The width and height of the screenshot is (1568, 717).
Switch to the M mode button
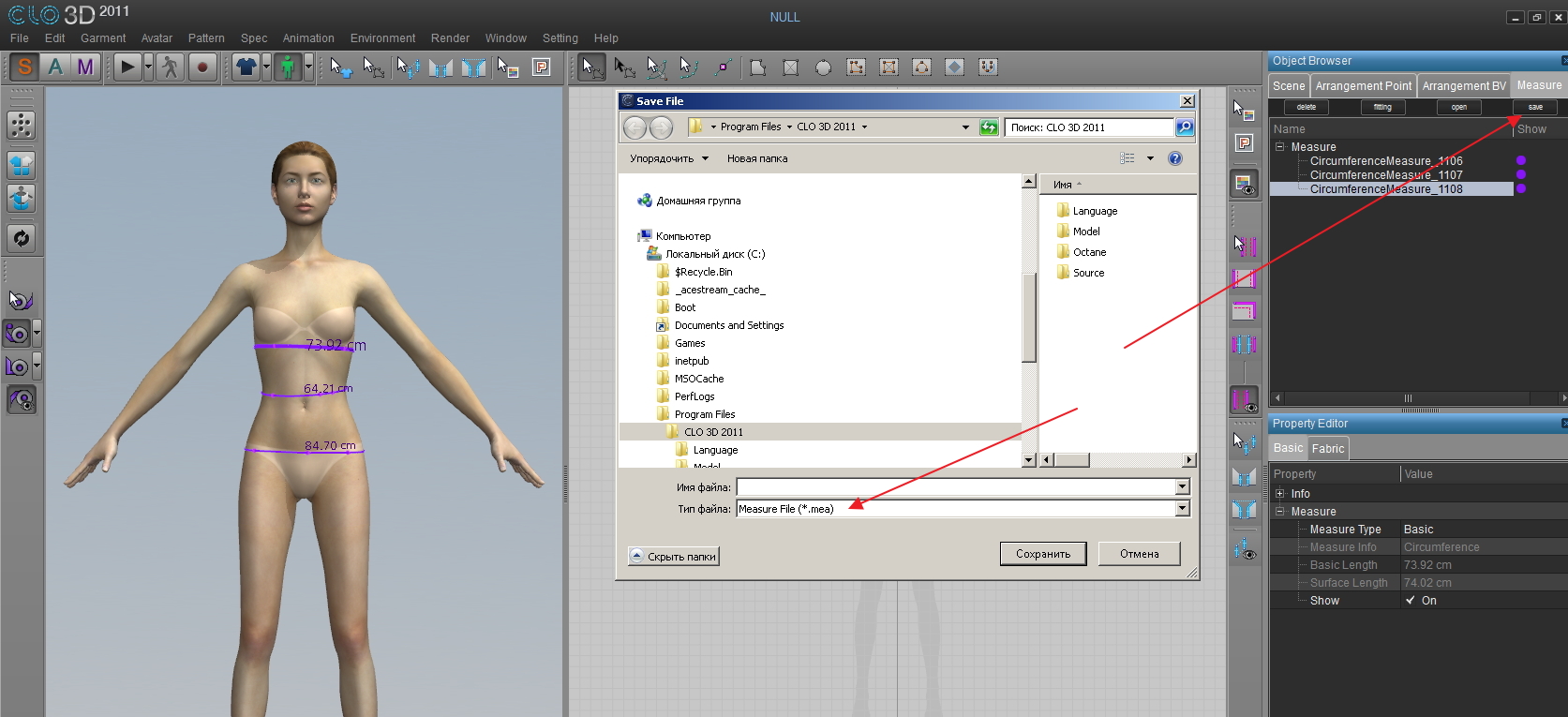click(85, 67)
